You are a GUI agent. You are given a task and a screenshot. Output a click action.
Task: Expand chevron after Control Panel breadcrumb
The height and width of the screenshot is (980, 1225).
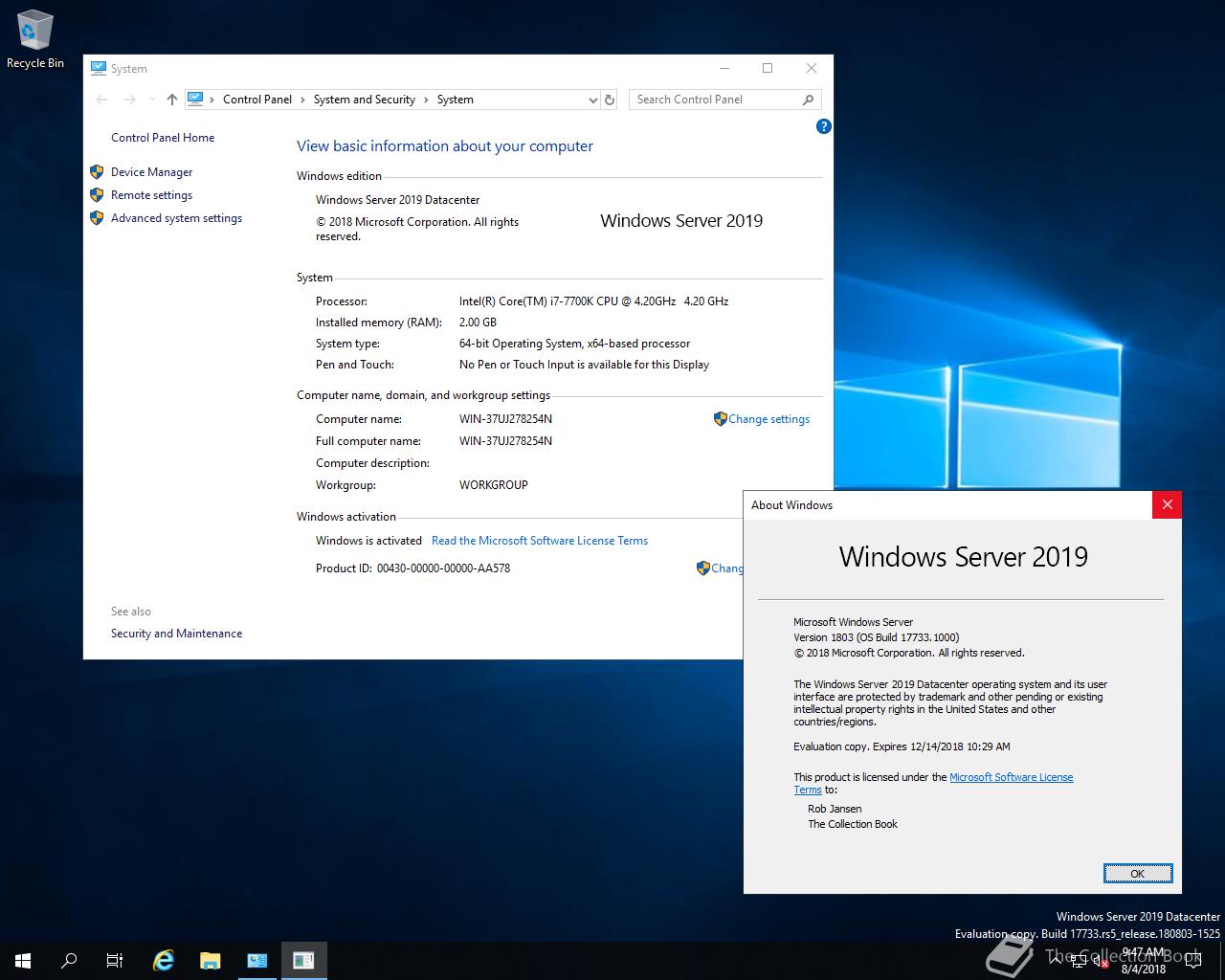pyautogui.click(x=302, y=100)
